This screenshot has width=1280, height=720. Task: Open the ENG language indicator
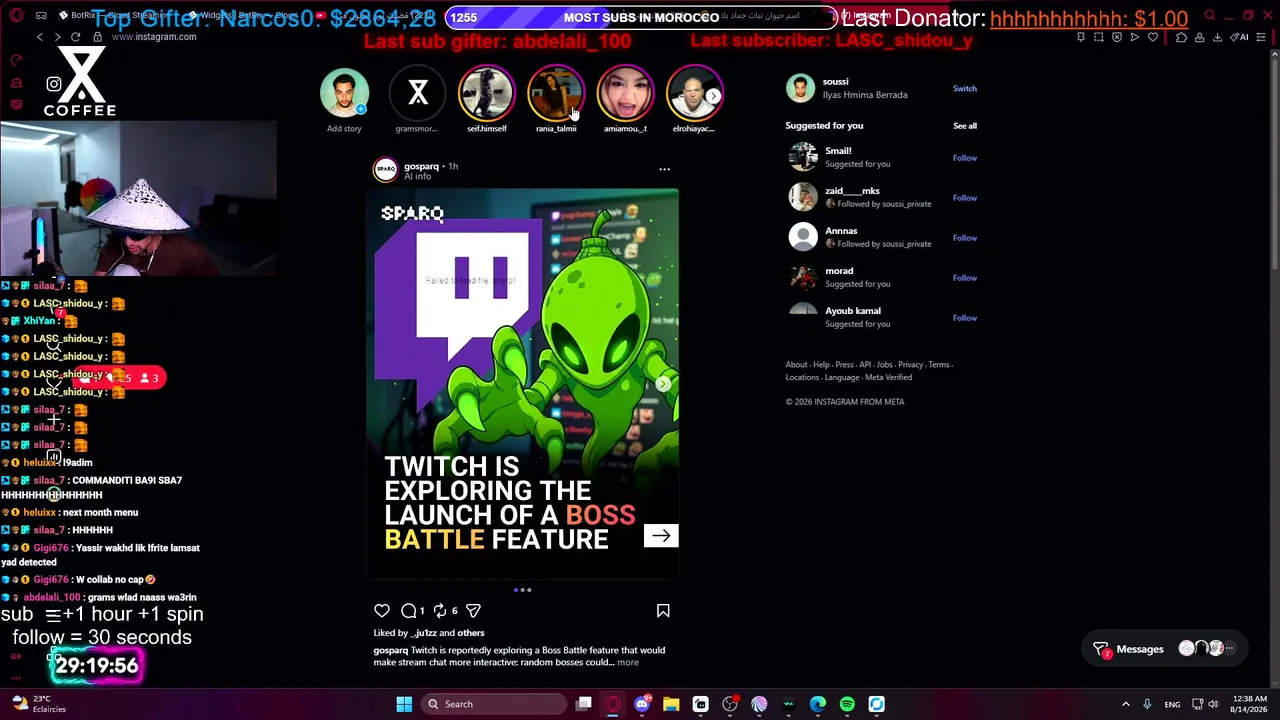(x=1172, y=704)
